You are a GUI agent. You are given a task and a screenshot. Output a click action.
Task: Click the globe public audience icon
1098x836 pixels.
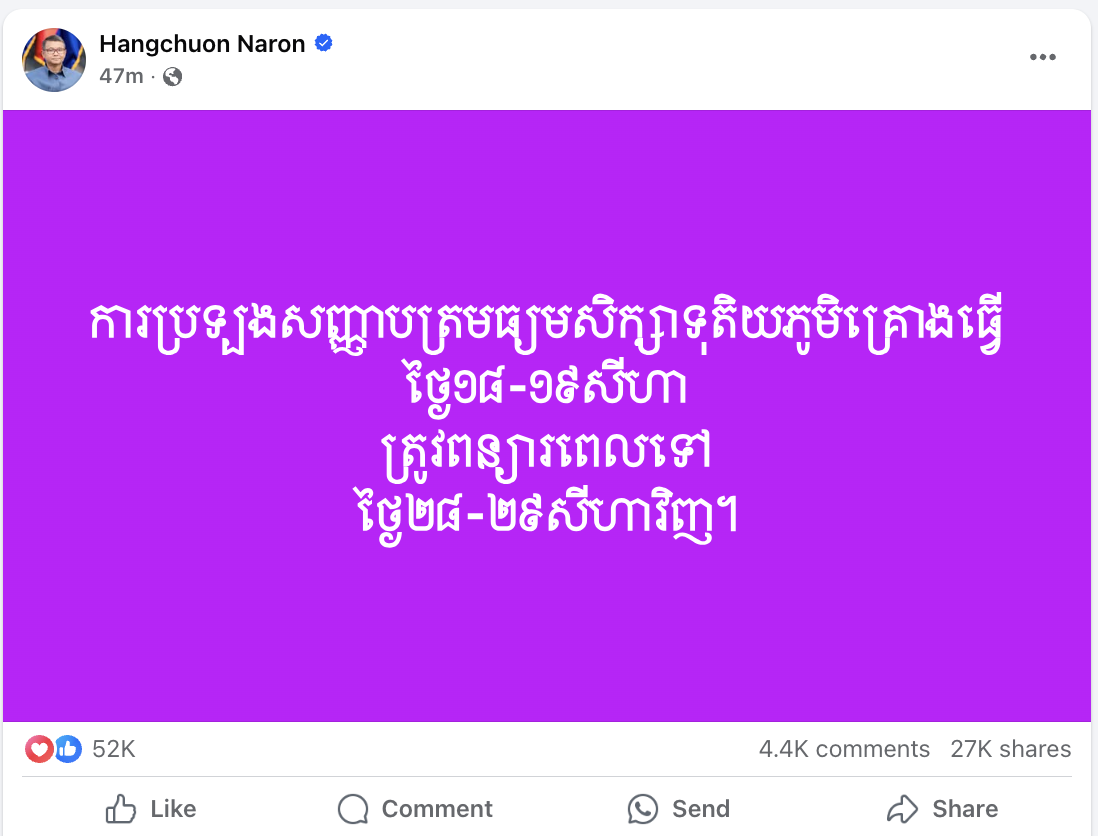[173, 76]
